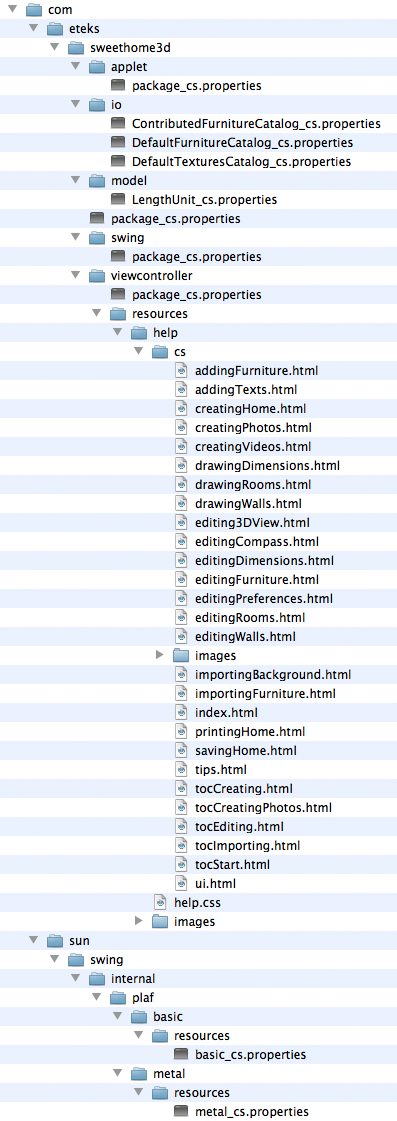The width and height of the screenshot is (397, 1121).
Task: Select tocImporting.html file name
Action: (247, 845)
